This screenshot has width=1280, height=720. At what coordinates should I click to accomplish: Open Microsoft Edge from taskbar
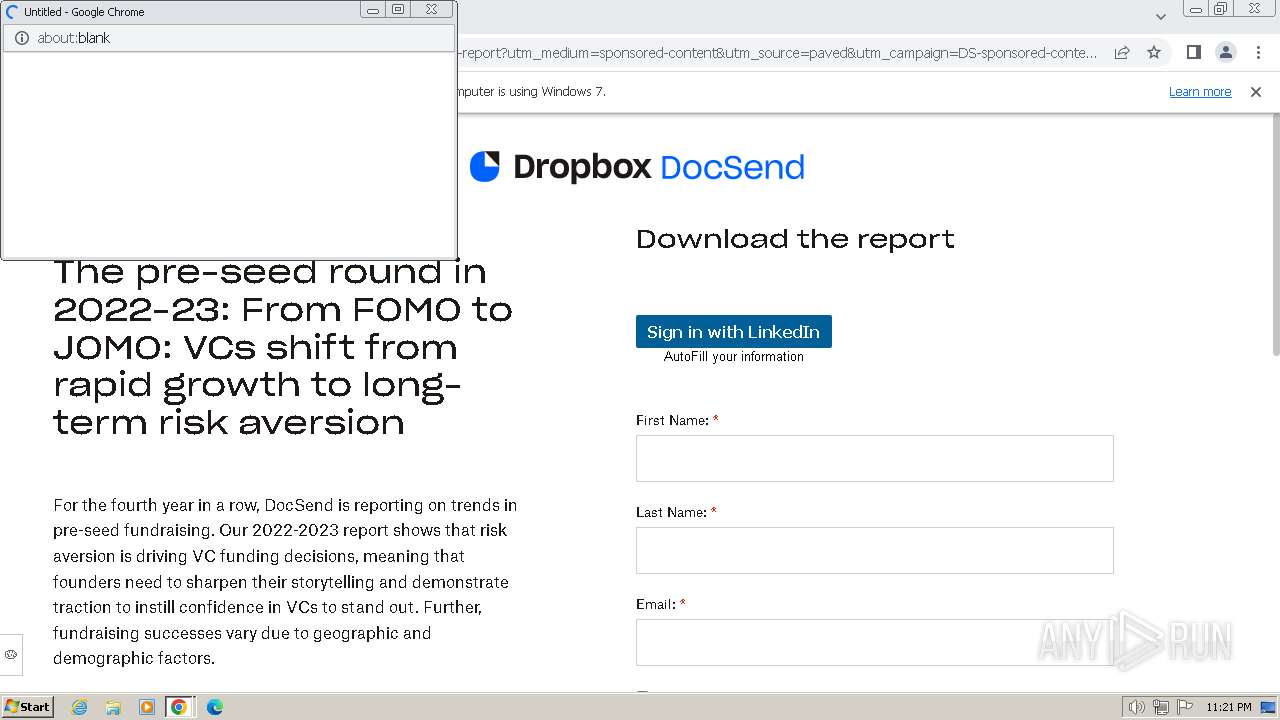tap(214, 707)
